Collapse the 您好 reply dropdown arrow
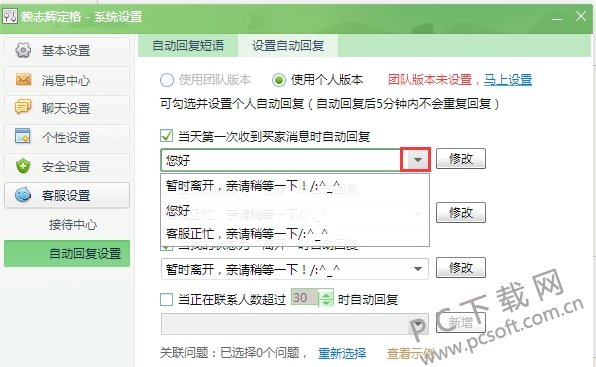Screen dimensions: 596x367 tap(417, 160)
